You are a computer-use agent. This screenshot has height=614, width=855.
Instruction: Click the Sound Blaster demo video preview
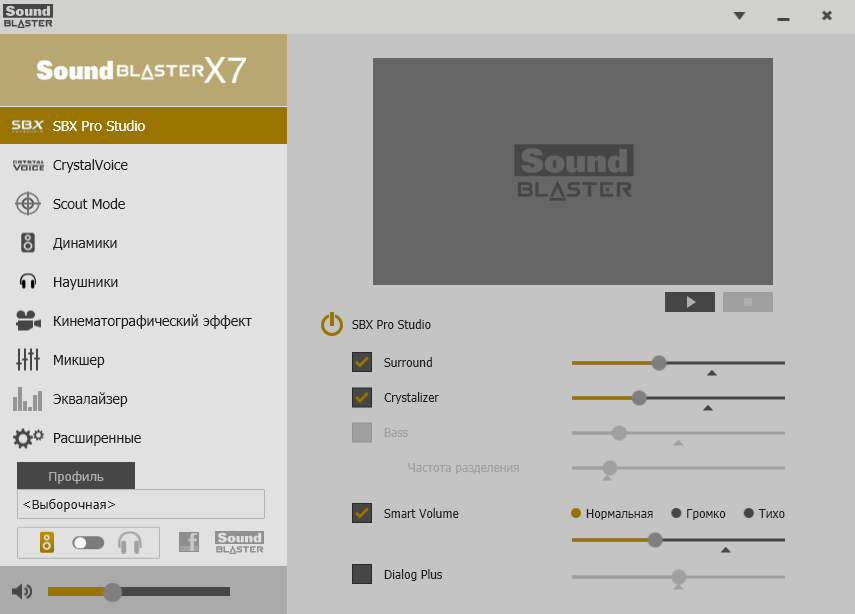[x=573, y=171]
